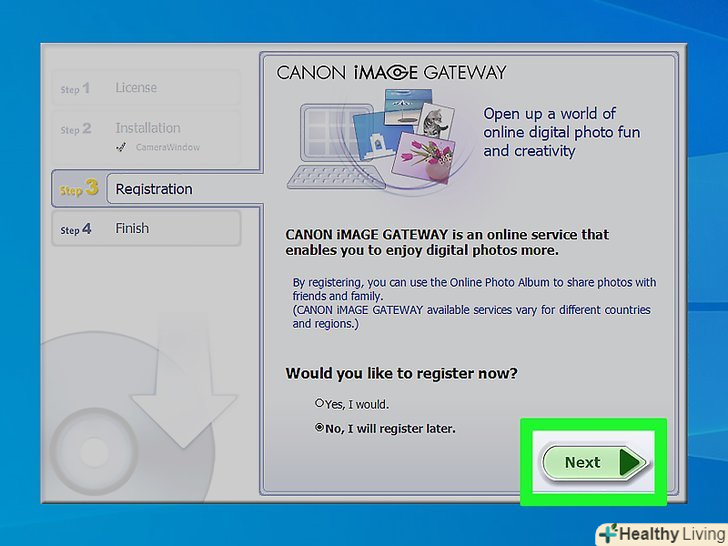This screenshot has height=546, width=728.
Task: Click the computer and photos illustration
Action: pyautogui.click(x=371, y=141)
